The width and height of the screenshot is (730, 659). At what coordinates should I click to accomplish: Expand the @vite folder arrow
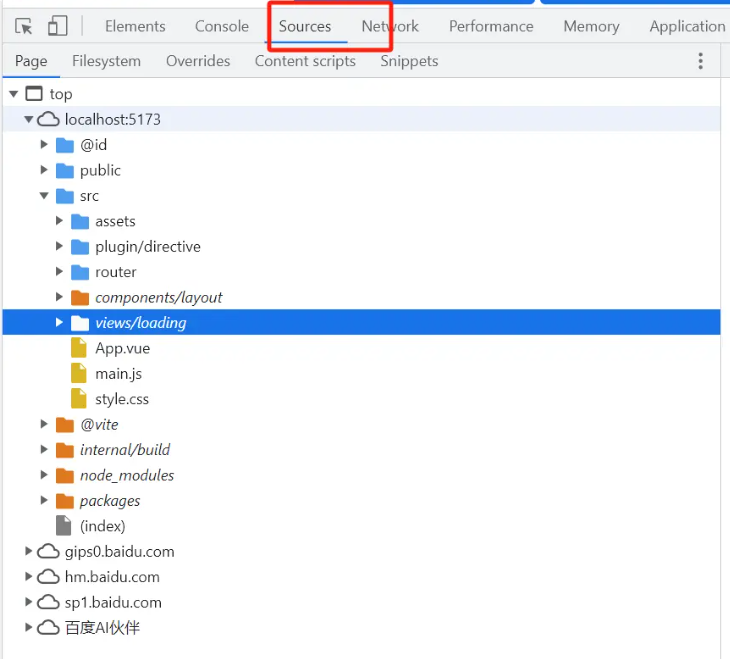click(44, 424)
